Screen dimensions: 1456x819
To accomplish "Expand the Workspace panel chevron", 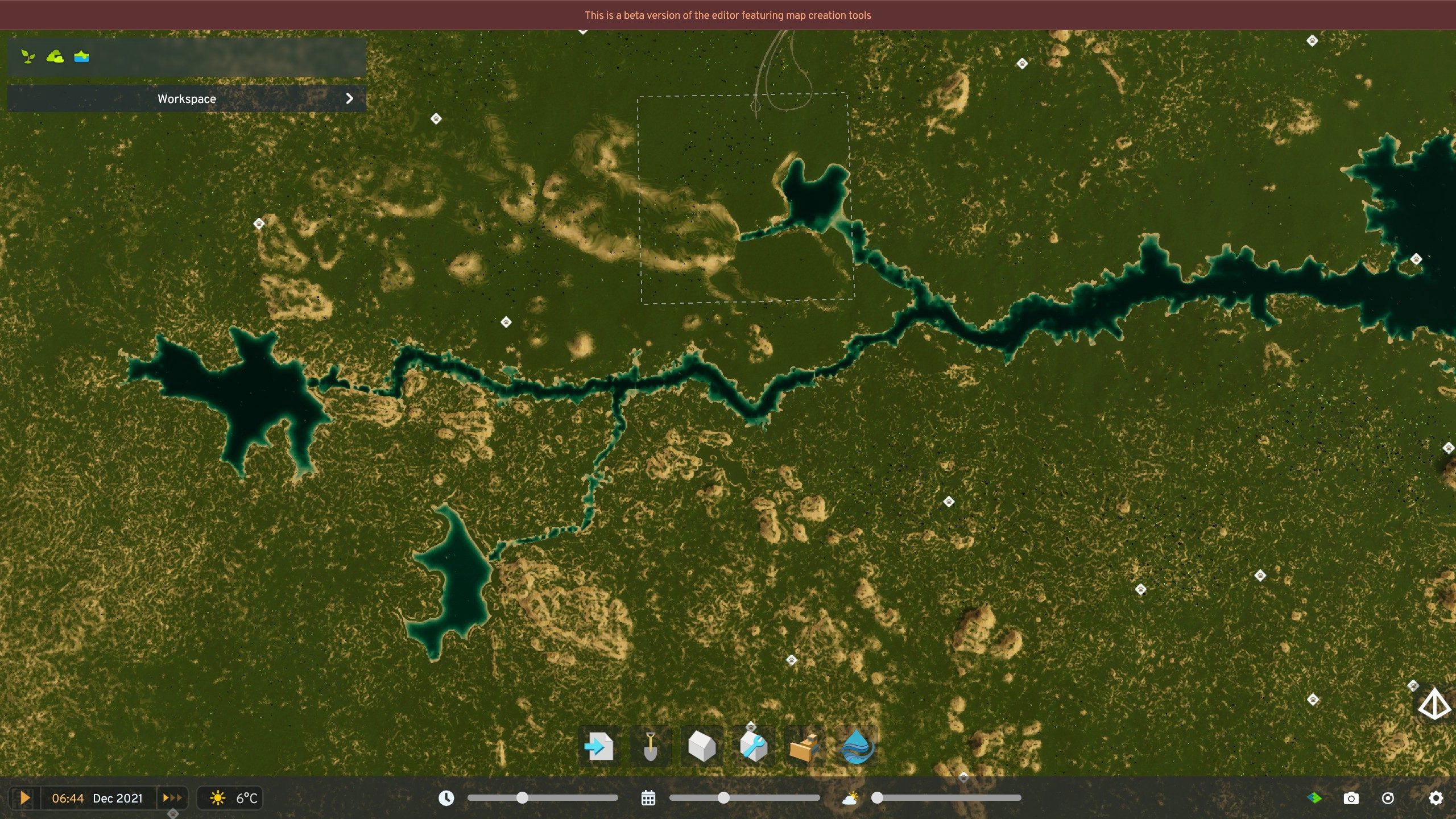I will coord(349,98).
